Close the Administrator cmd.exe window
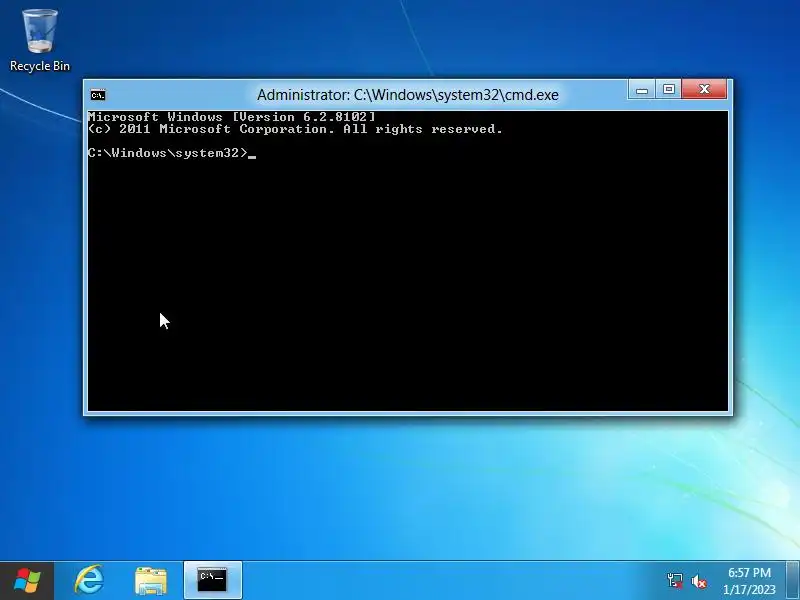The width and height of the screenshot is (800, 600). pos(705,90)
